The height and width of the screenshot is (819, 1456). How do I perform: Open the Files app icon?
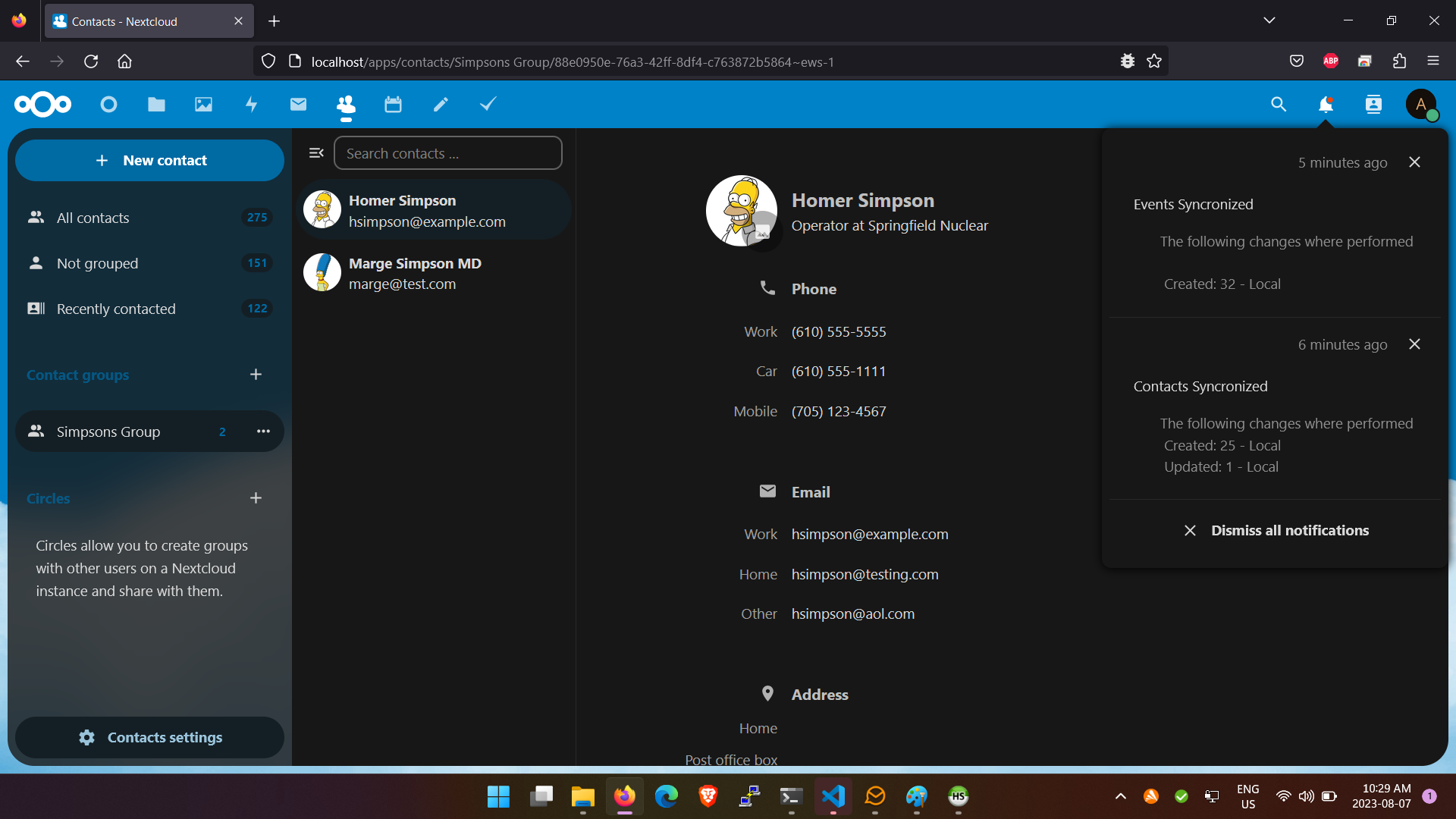(156, 105)
